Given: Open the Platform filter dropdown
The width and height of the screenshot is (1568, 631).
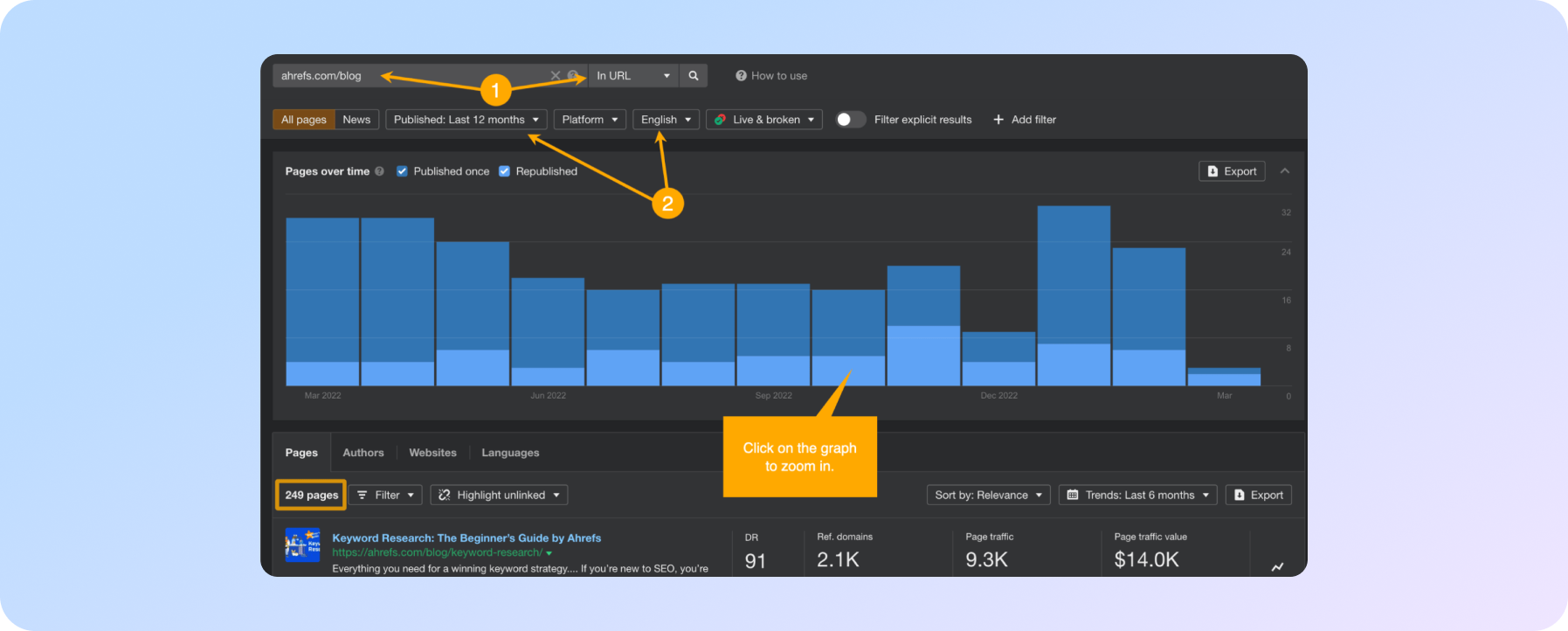Looking at the screenshot, I should [591, 120].
